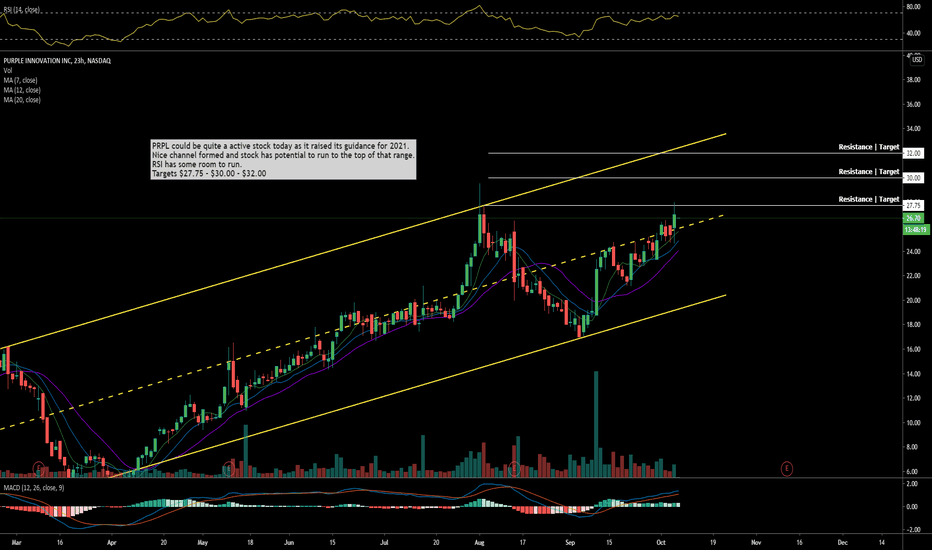Viewport: 932px width, 550px height.
Task: Click the 0.00 MACD scale label
Action: click(x=914, y=507)
